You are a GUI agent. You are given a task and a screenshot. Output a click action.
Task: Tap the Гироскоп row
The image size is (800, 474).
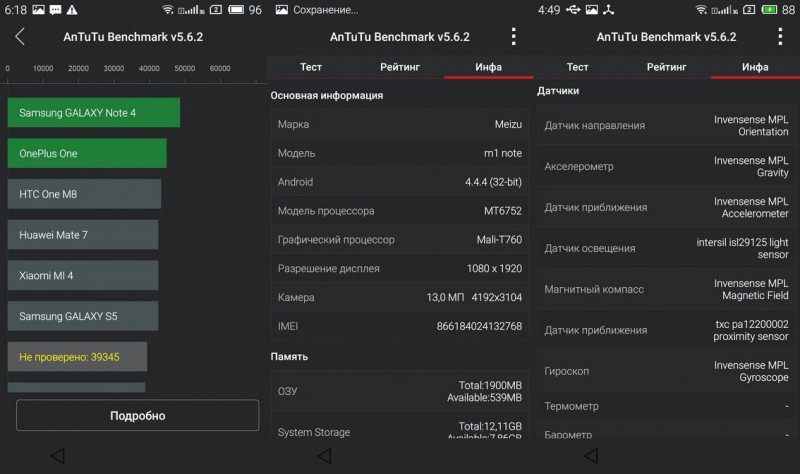point(666,371)
